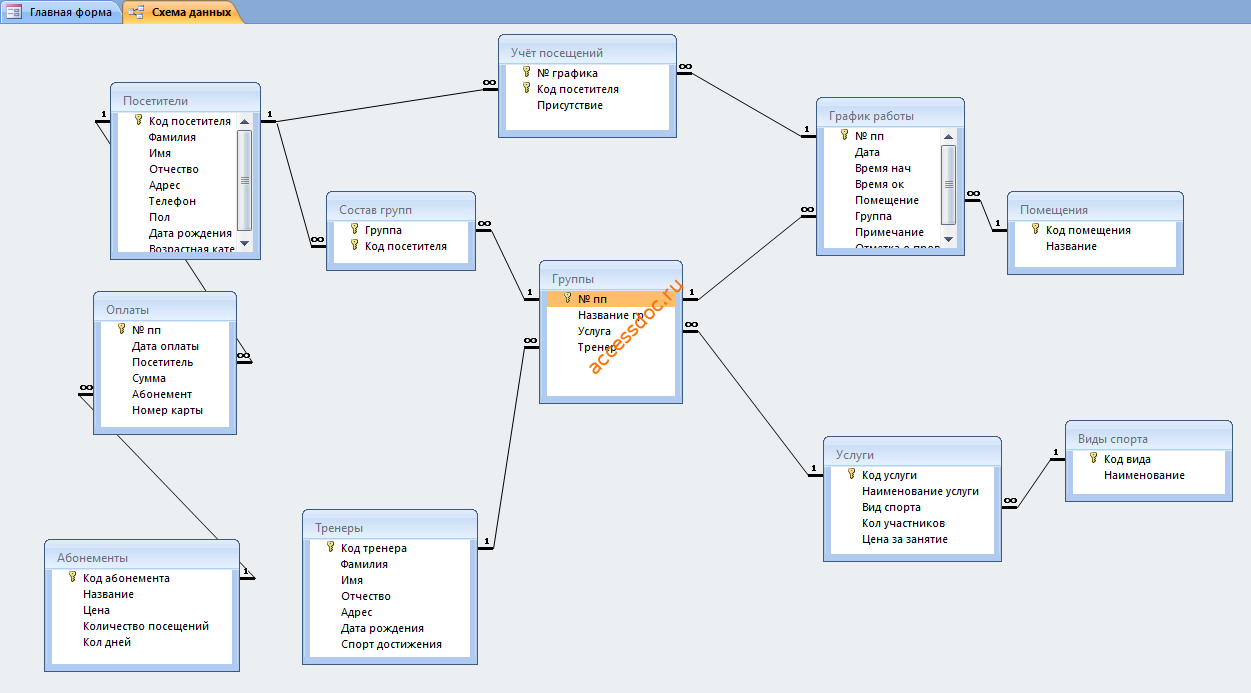The height and width of the screenshot is (693, 1251).
Task: Click the relationships icon on Схема данных tab
Action: point(137,12)
